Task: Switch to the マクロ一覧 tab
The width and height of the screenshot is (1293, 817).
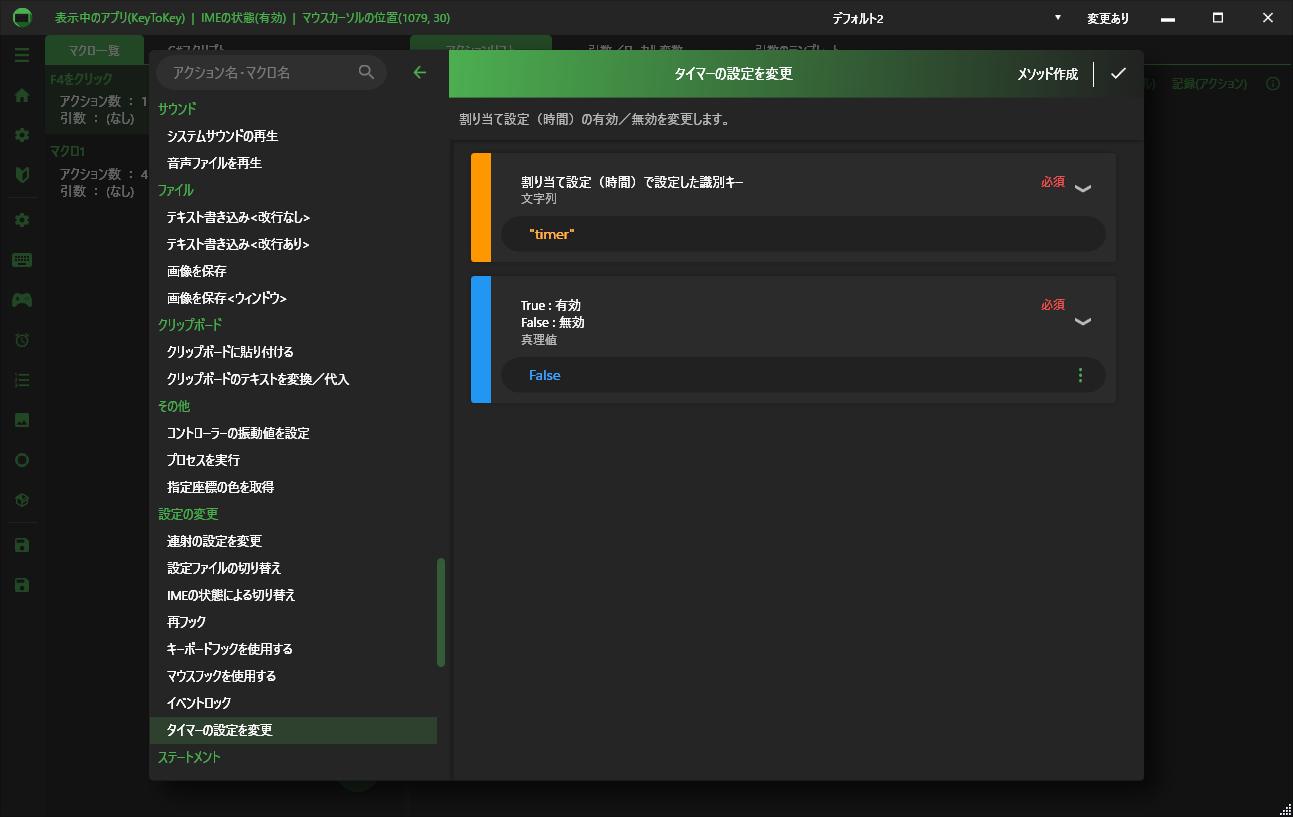Action: tap(94, 48)
